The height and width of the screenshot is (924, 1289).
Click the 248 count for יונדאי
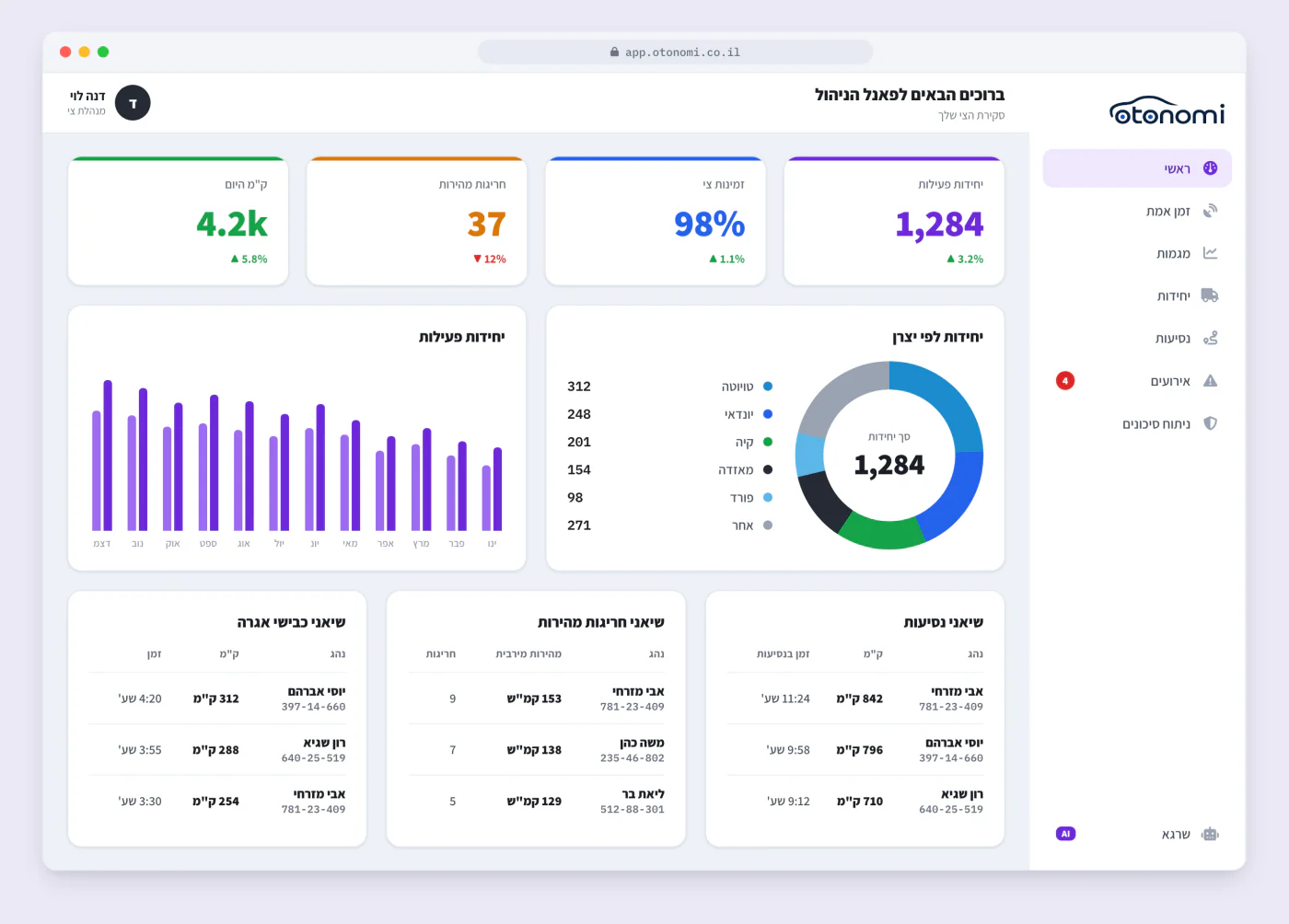[x=579, y=414]
